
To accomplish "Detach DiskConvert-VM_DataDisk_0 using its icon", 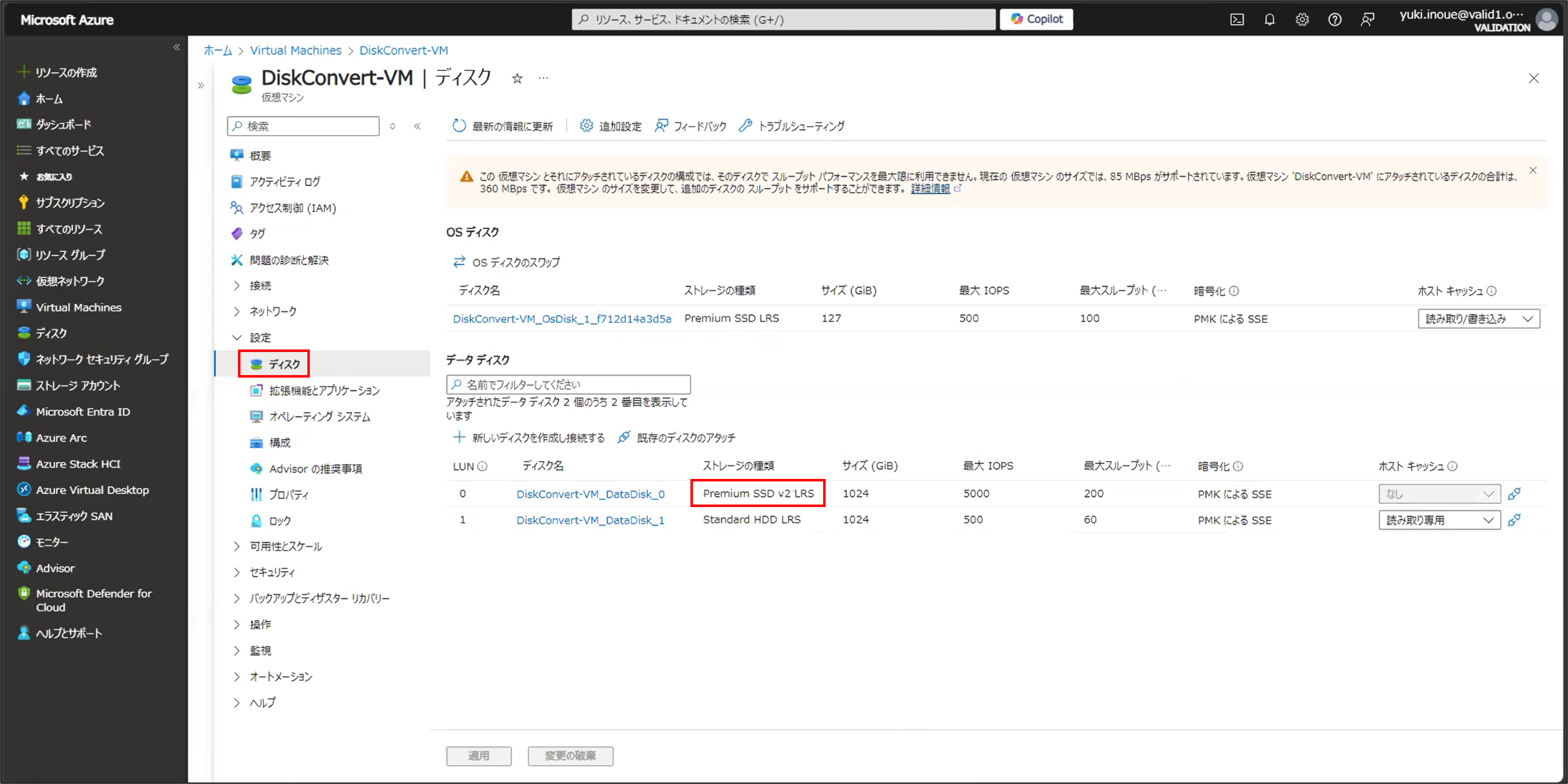I will (x=1514, y=494).
